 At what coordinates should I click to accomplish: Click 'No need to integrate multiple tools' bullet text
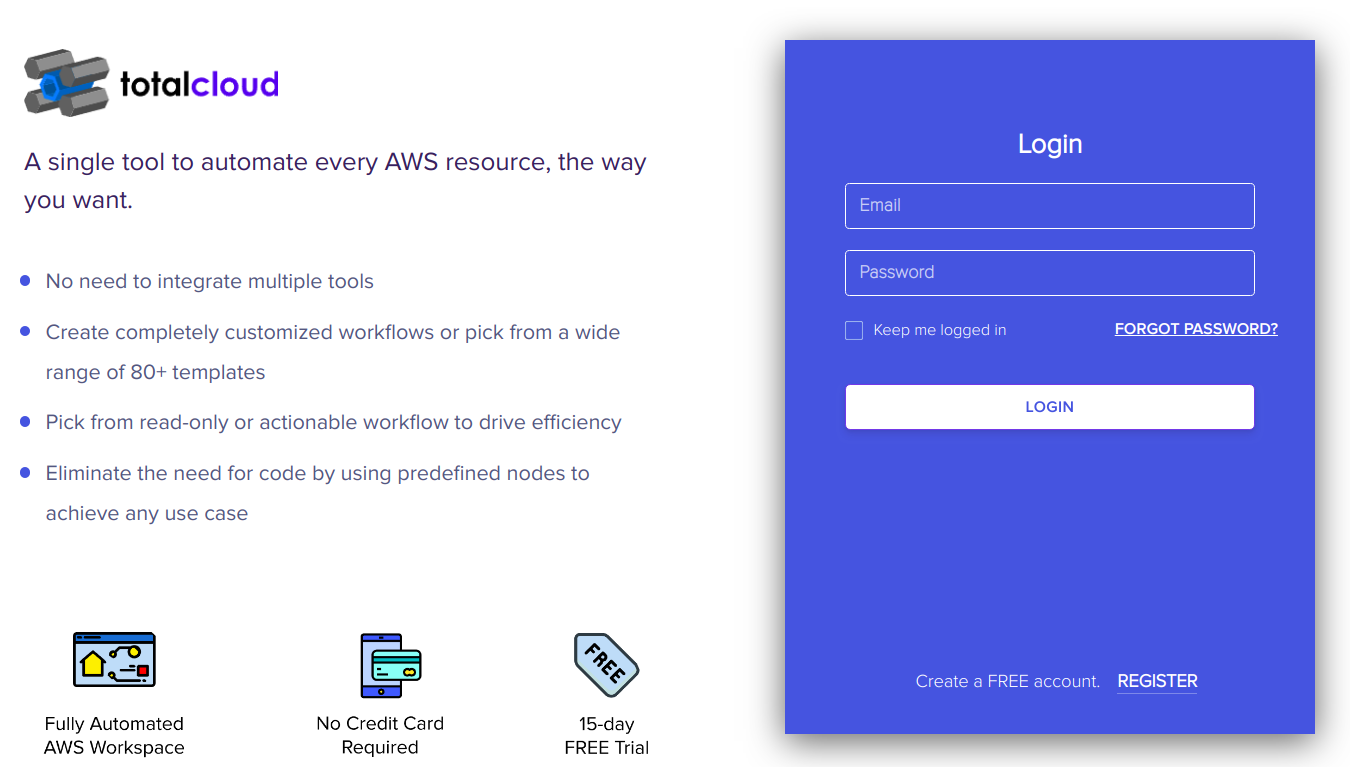click(x=210, y=282)
